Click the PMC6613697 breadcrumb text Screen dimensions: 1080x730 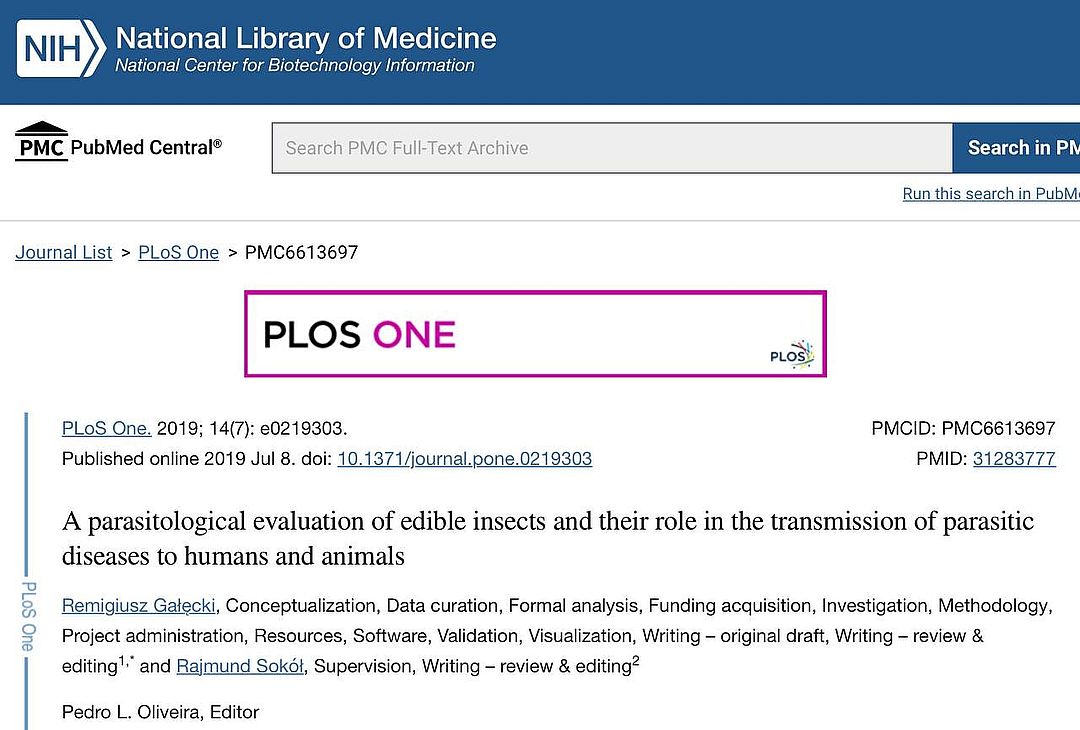[301, 252]
